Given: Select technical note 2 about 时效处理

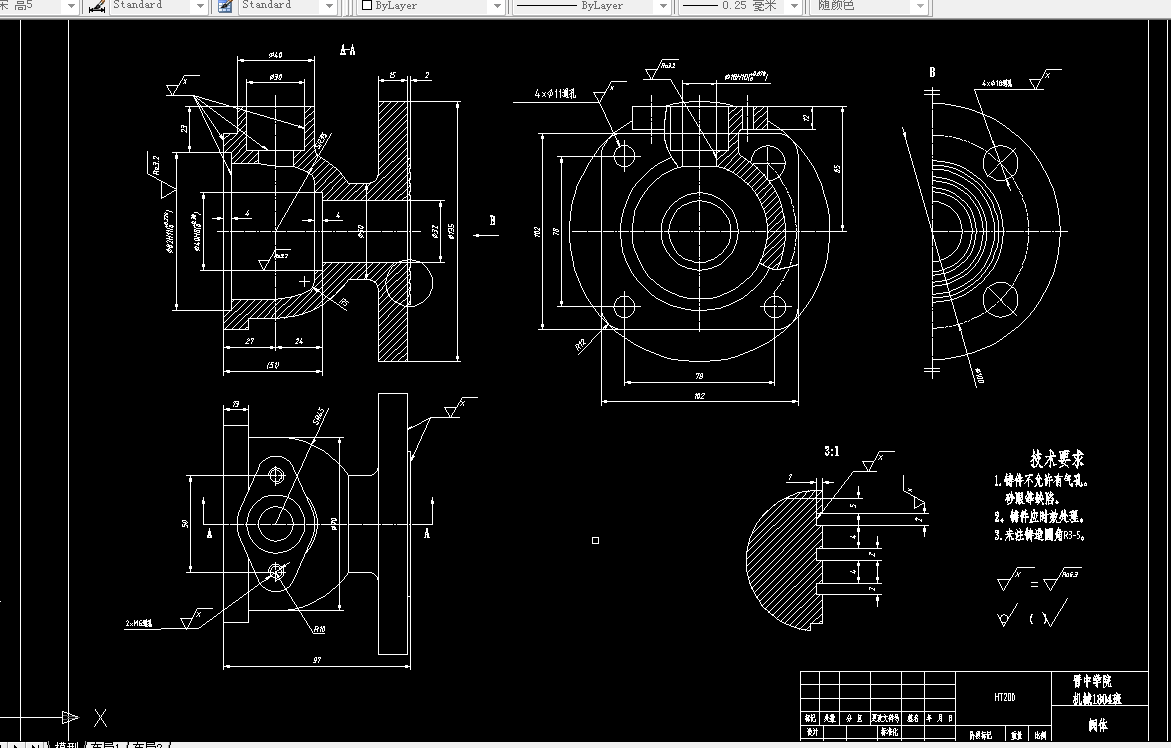Looking at the screenshot, I should click(1039, 517).
